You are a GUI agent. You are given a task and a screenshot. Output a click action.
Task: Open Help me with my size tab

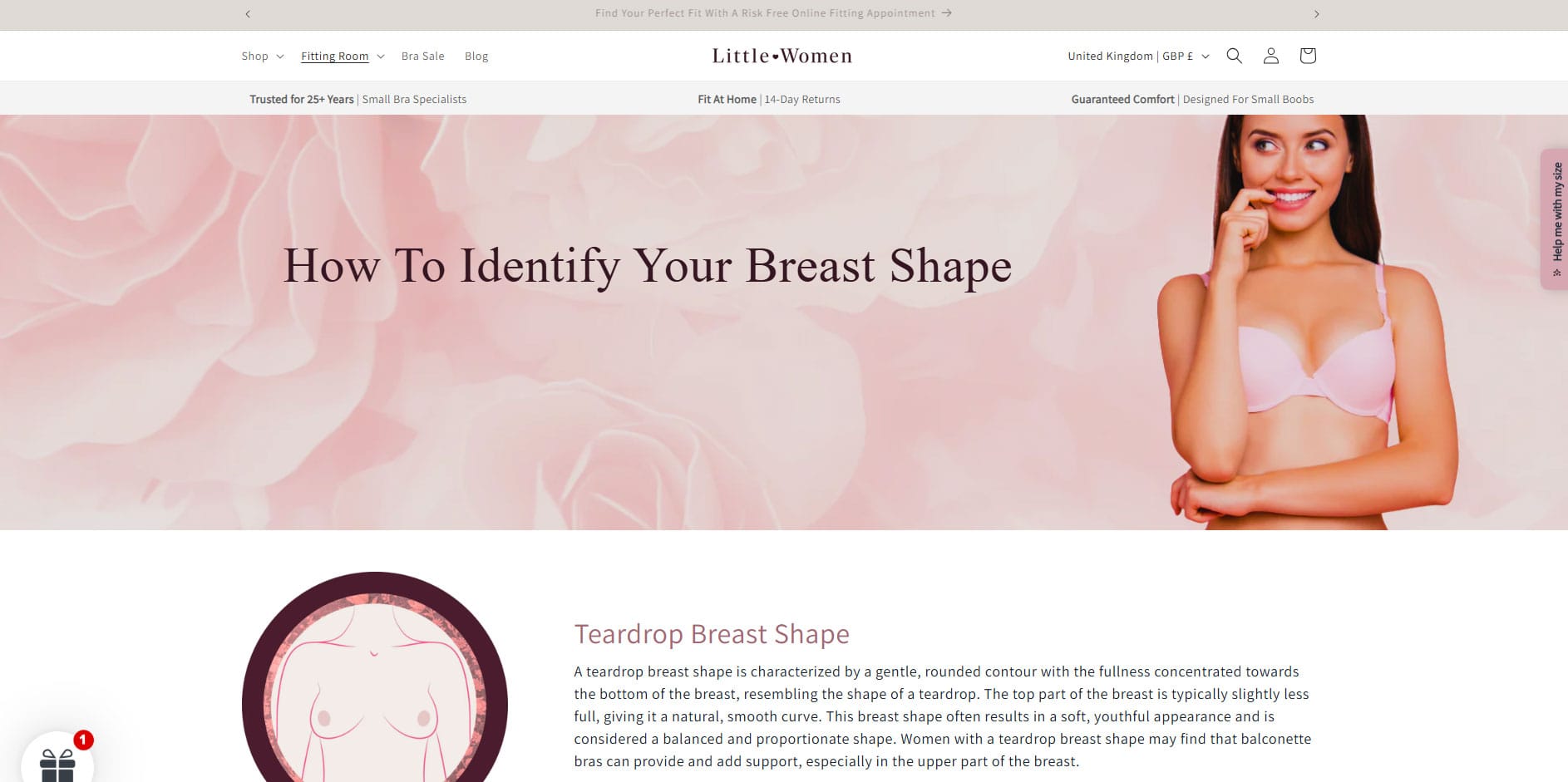1555,219
